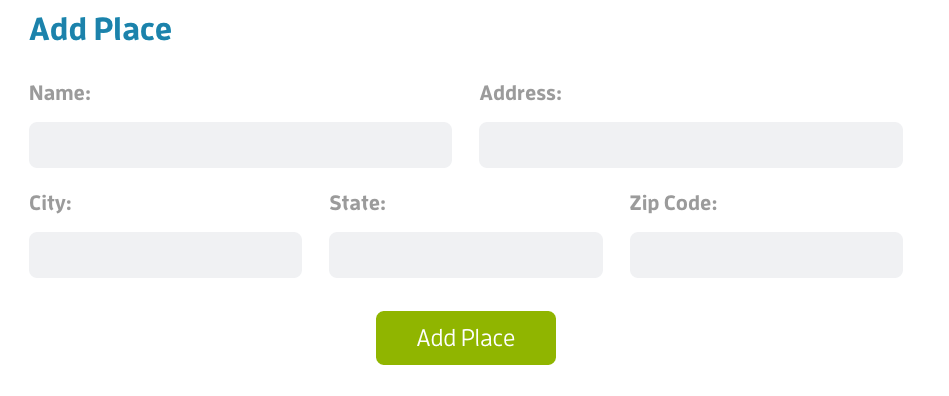949x396 pixels.
Task: Click the Name input field
Action: pyautogui.click(x=240, y=145)
